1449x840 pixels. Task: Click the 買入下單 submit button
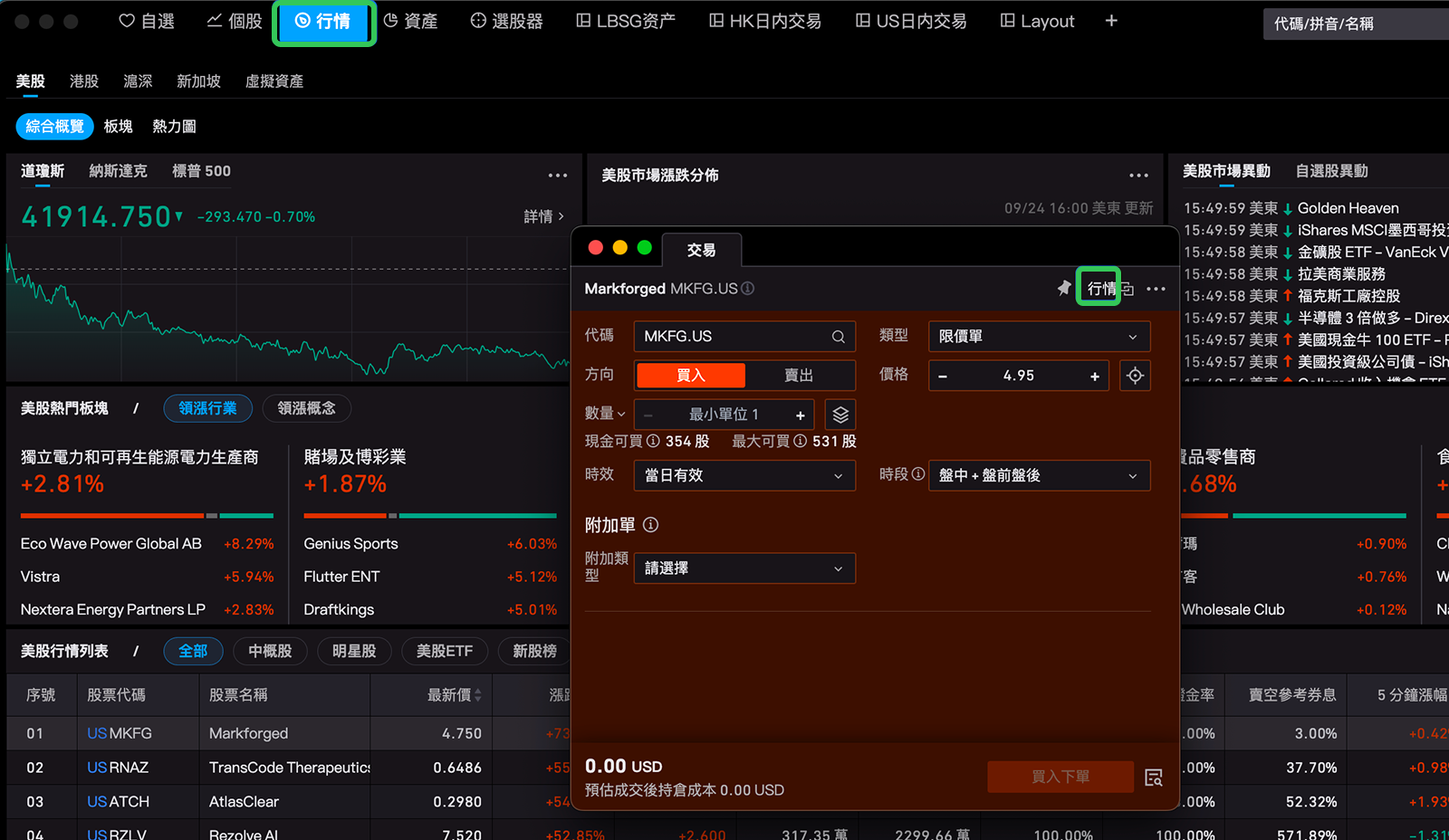pos(1060,777)
